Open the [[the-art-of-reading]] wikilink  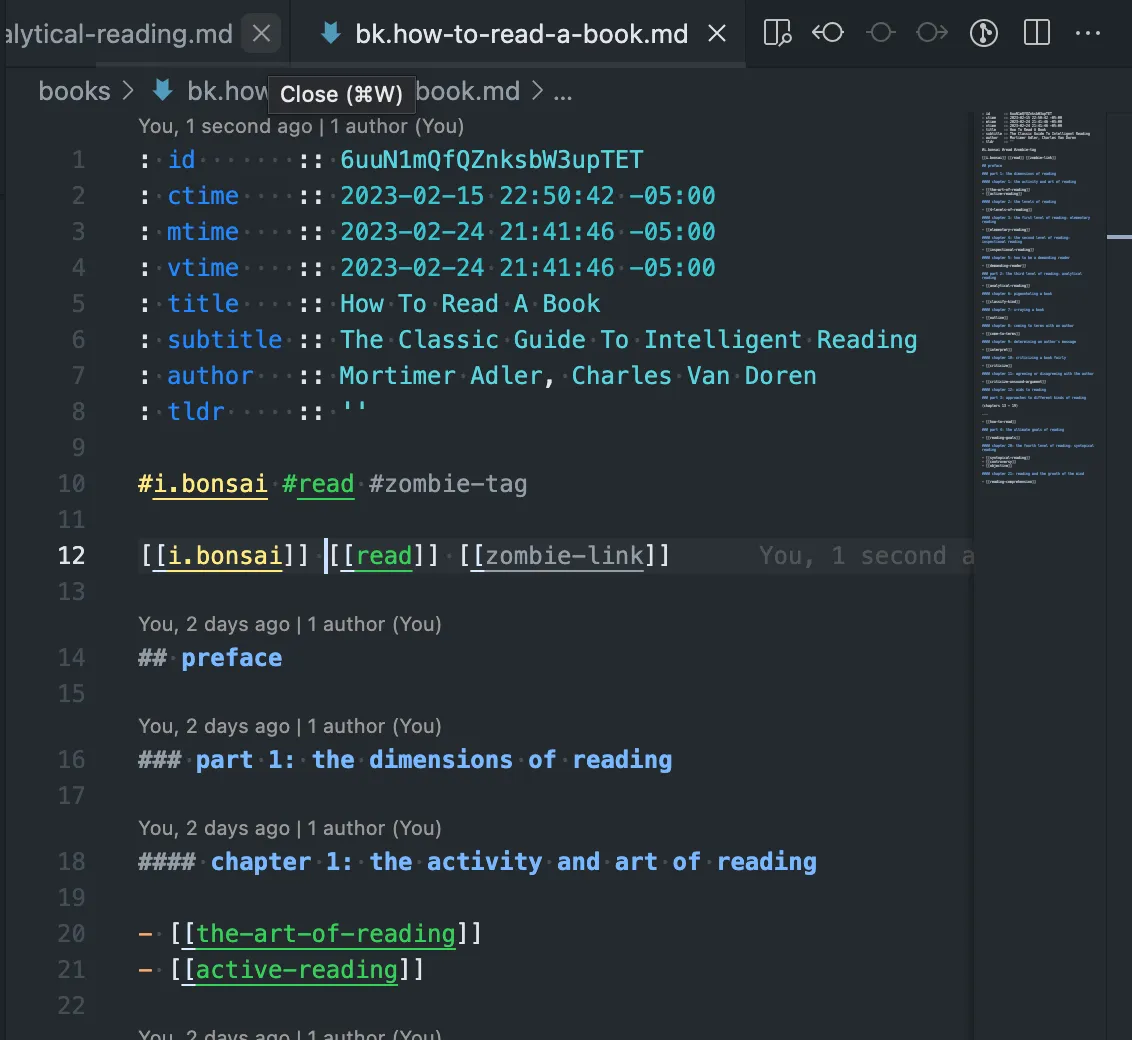pyautogui.click(x=326, y=933)
